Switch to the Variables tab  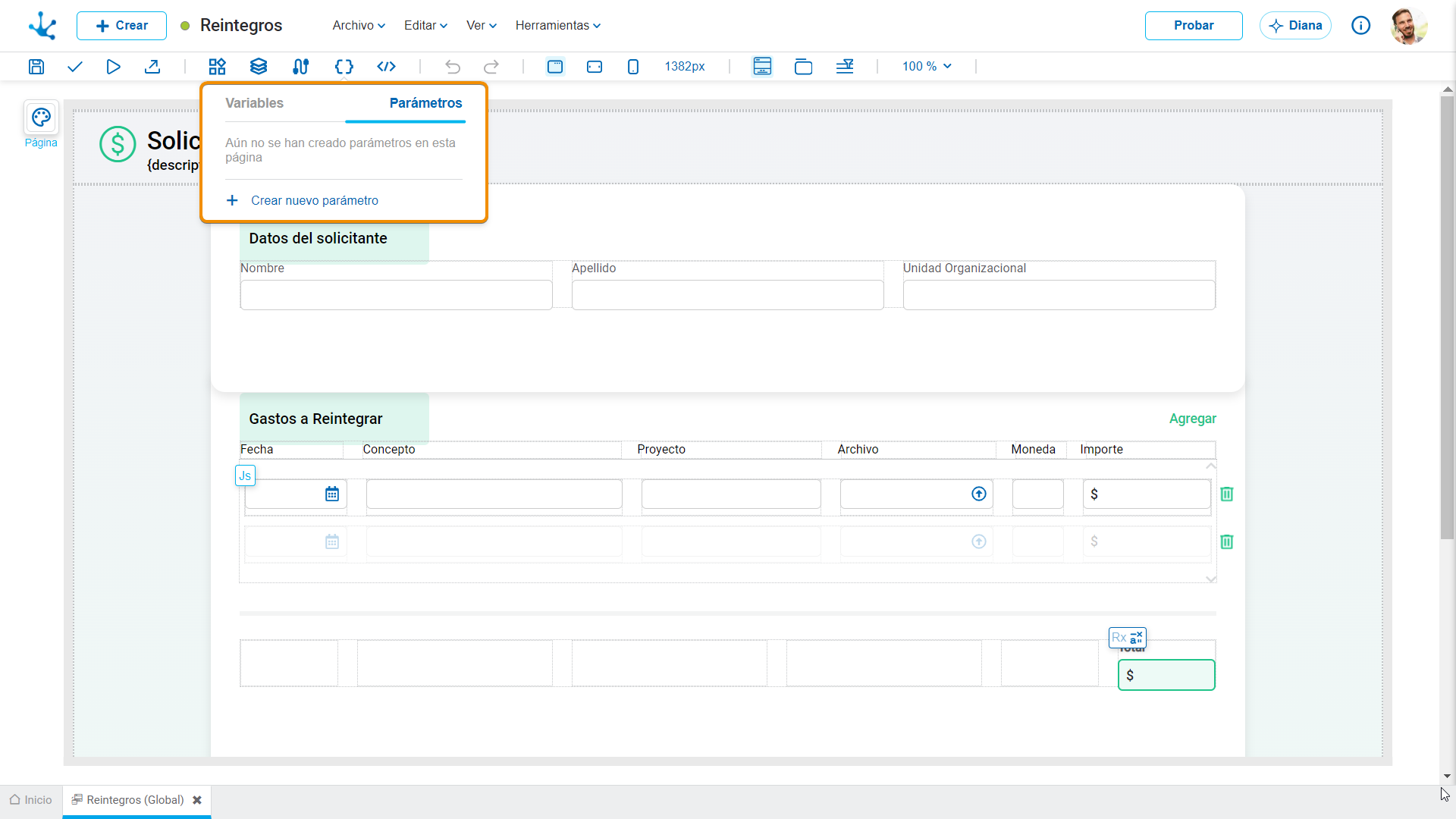pos(254,103)
